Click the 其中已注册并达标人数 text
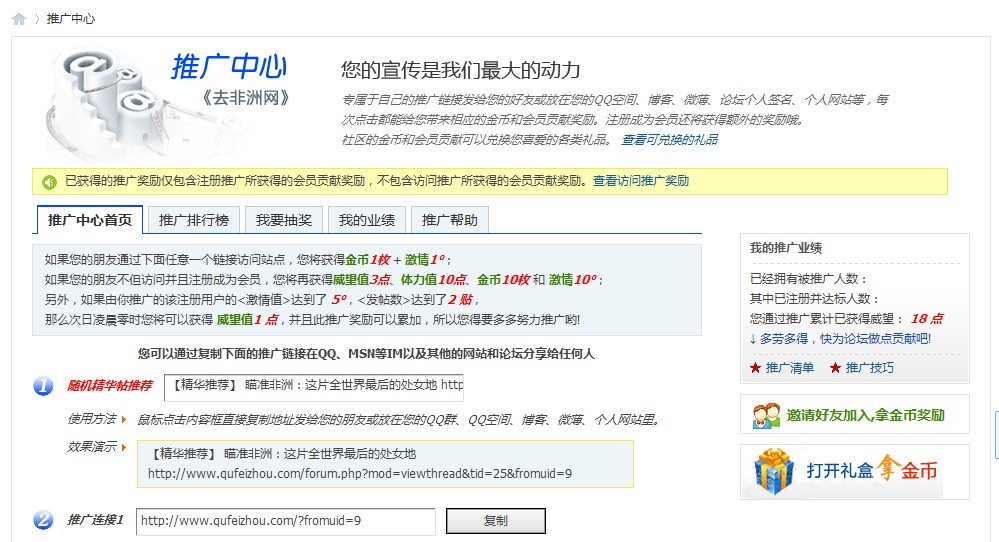 coord(815,299)
